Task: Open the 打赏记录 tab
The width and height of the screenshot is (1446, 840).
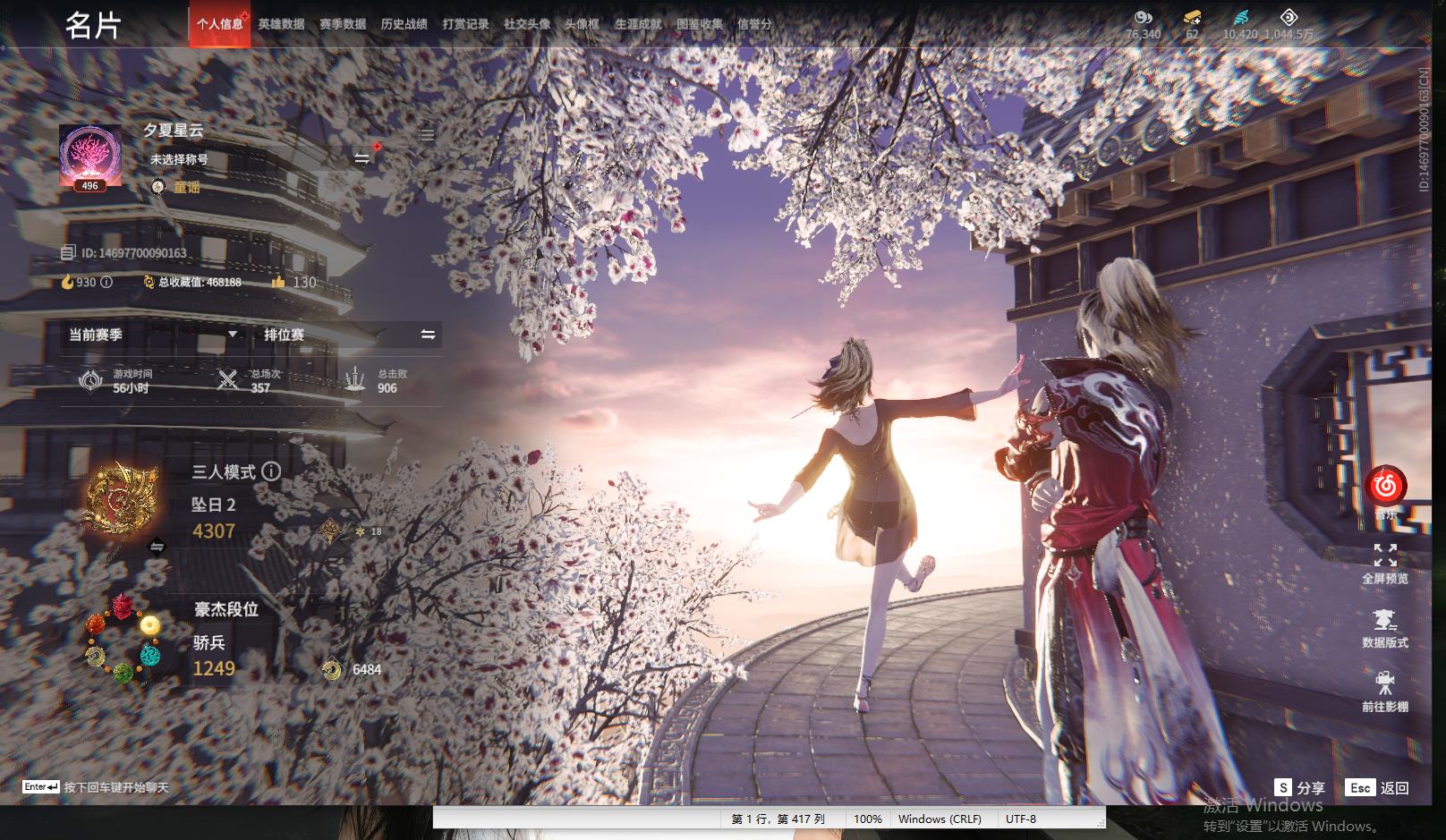Action: point(465,24)
